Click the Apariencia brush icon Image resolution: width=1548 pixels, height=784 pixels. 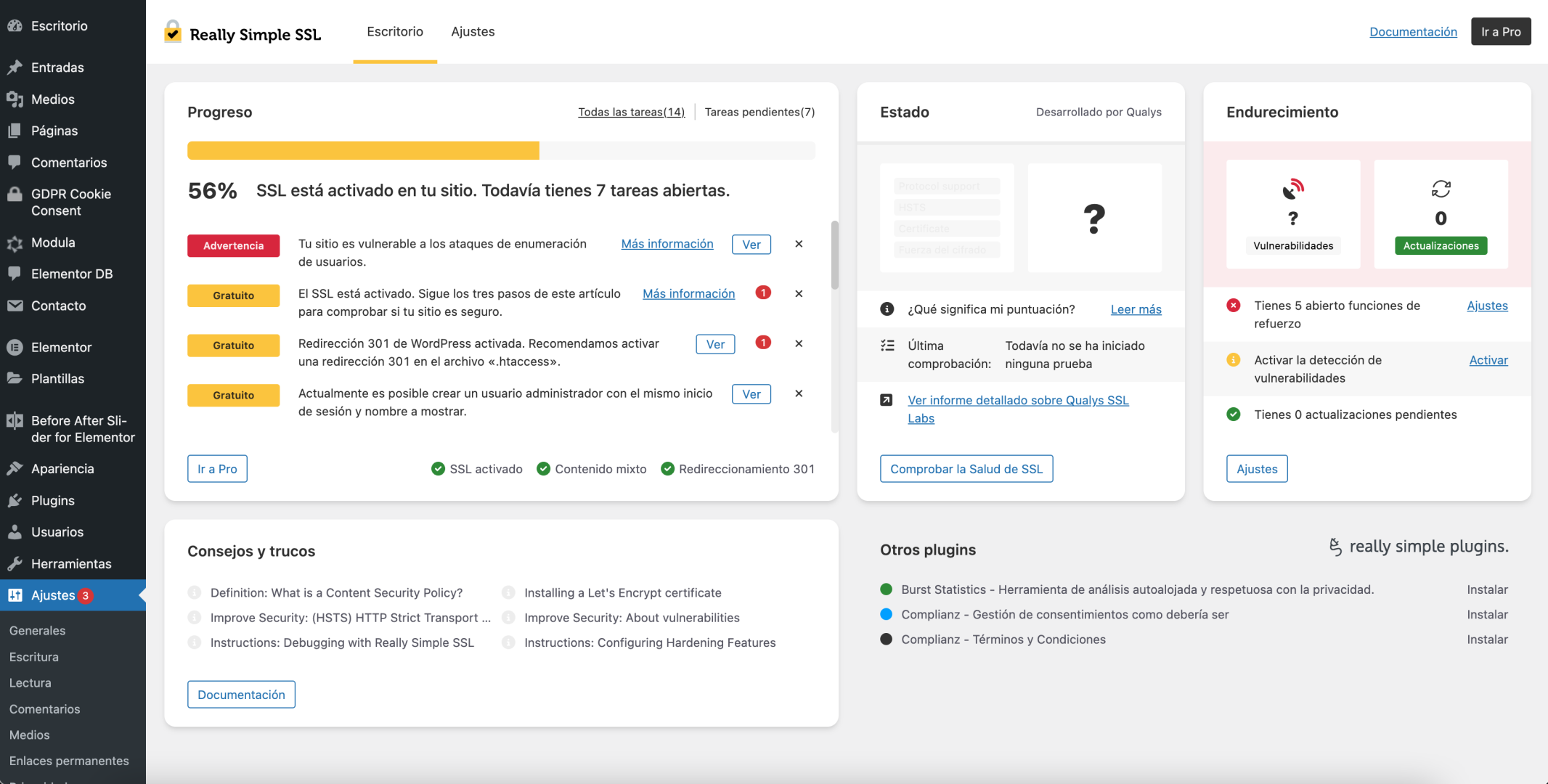(15, 468)
